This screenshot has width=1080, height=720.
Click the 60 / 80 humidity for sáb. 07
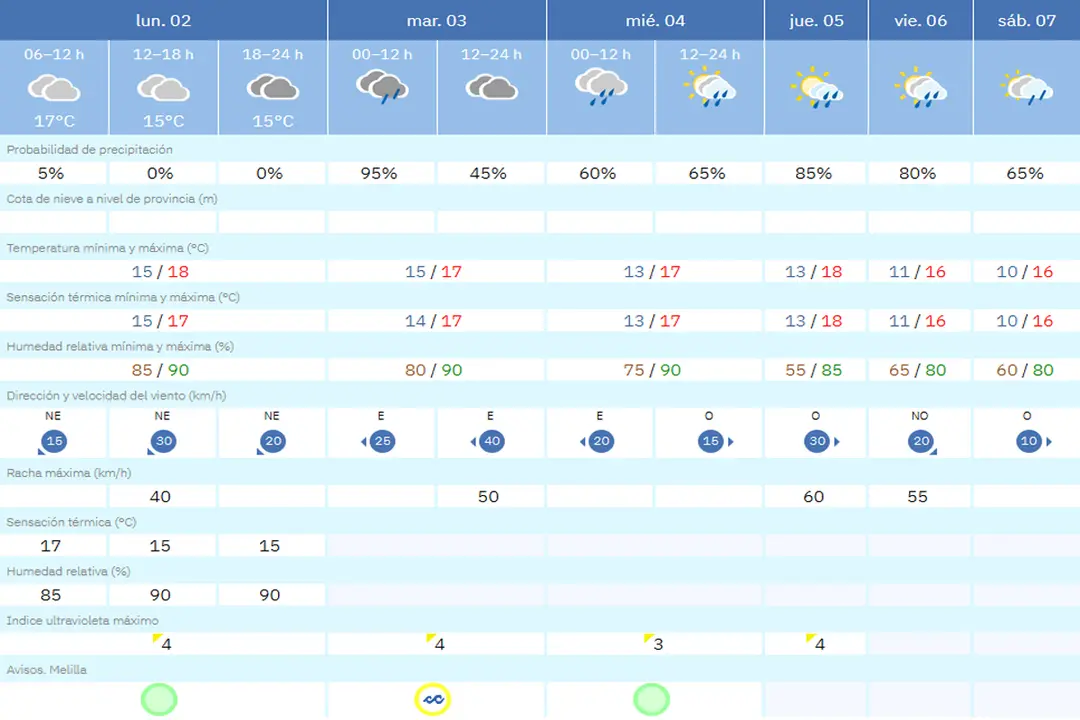pyautogui.click(x=1025, y=370)
